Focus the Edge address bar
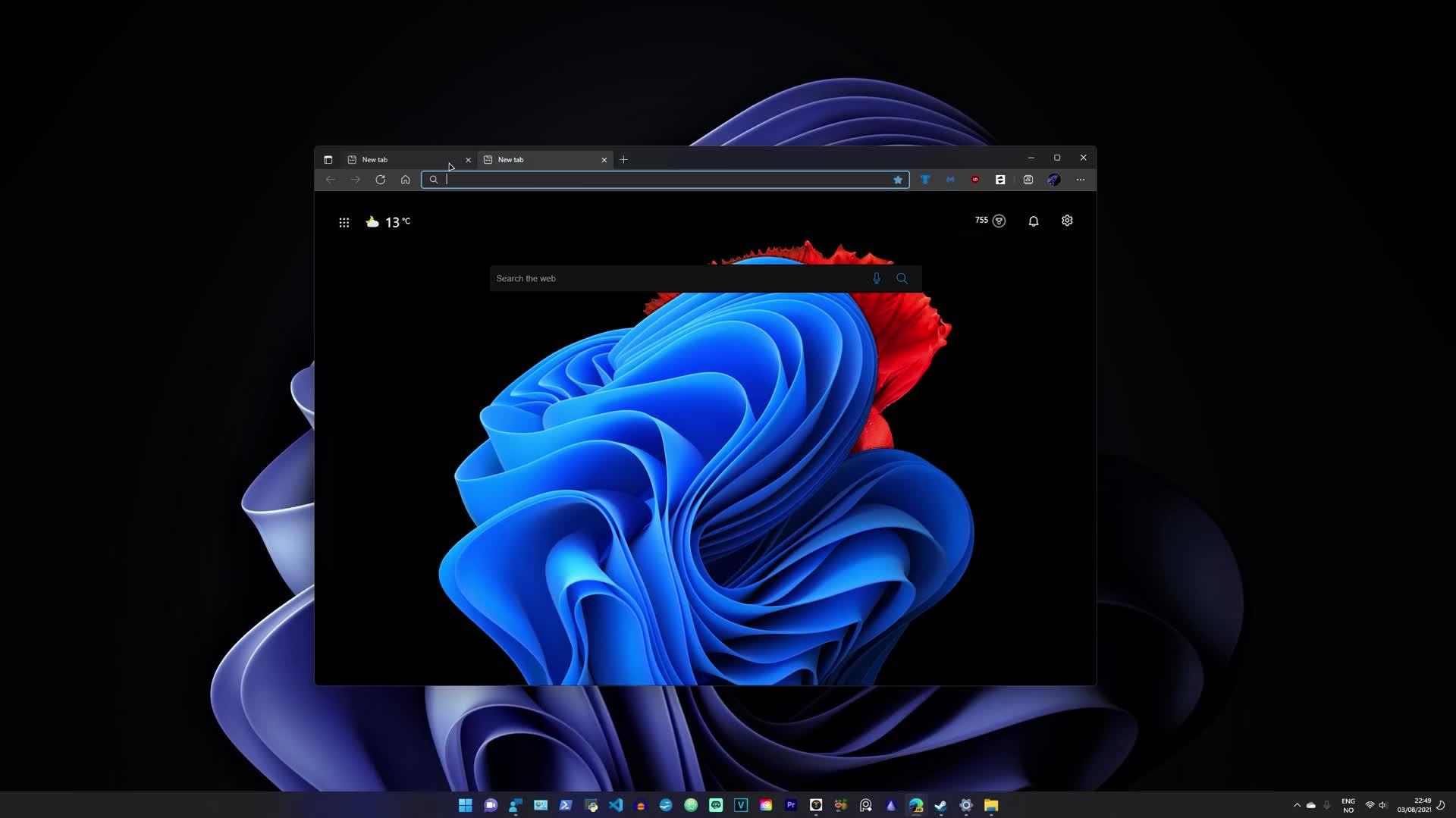The height and width of the screenshot is (818, 1456). click(665, 180)
